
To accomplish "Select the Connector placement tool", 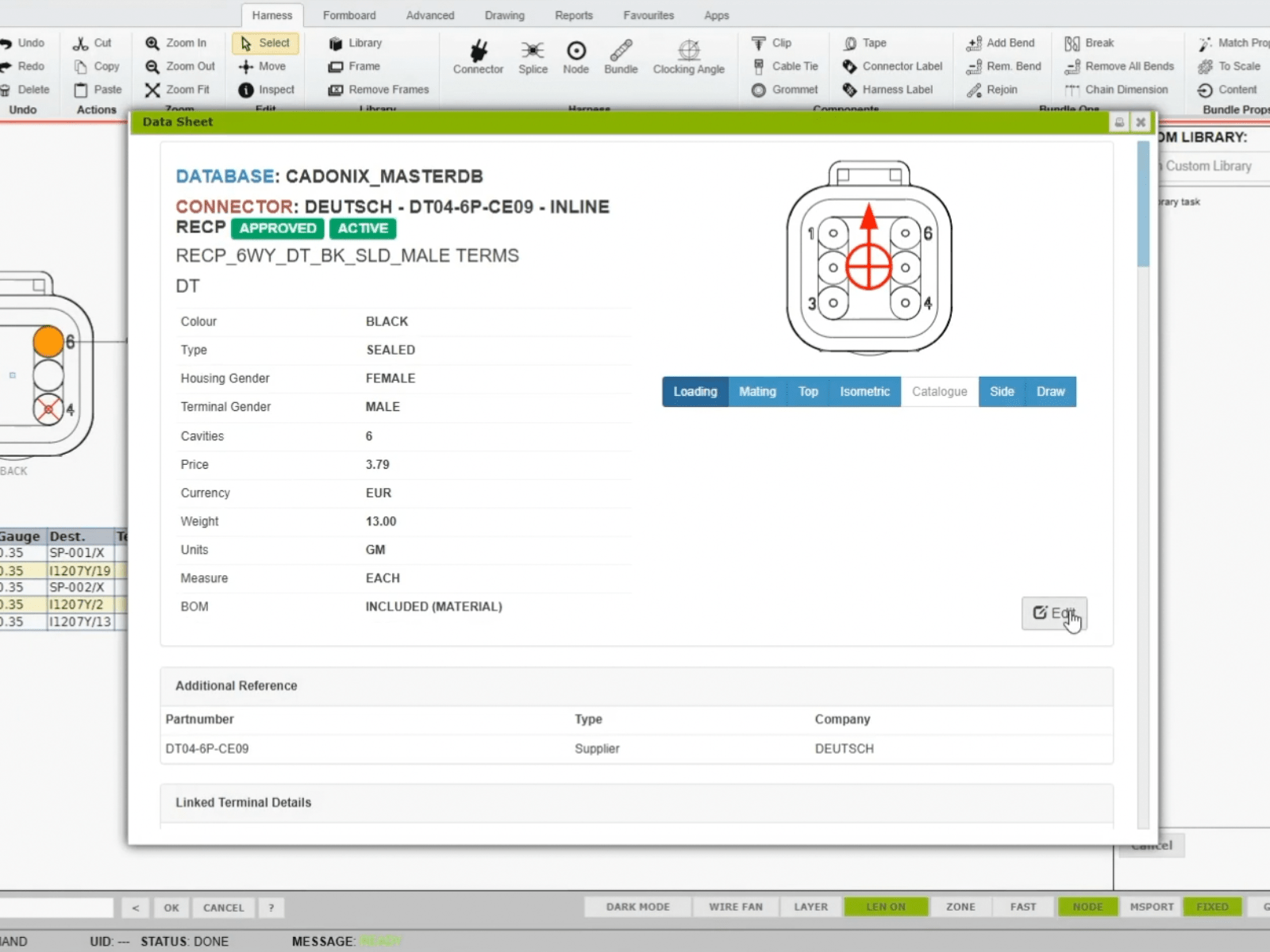I will tap(477, 56).
